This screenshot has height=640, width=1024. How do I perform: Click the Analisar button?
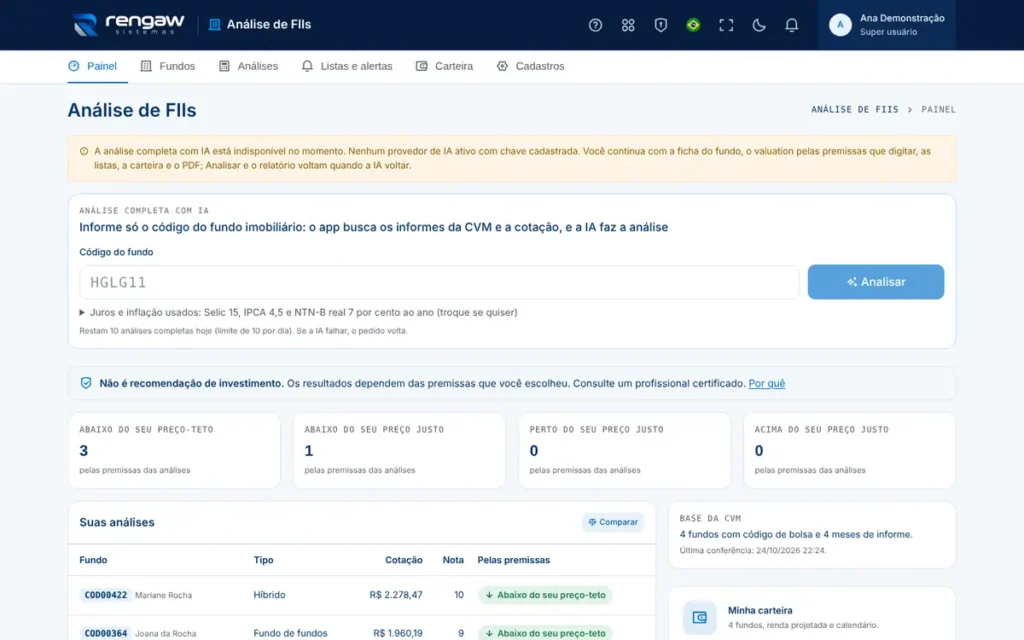pos(875,282)
